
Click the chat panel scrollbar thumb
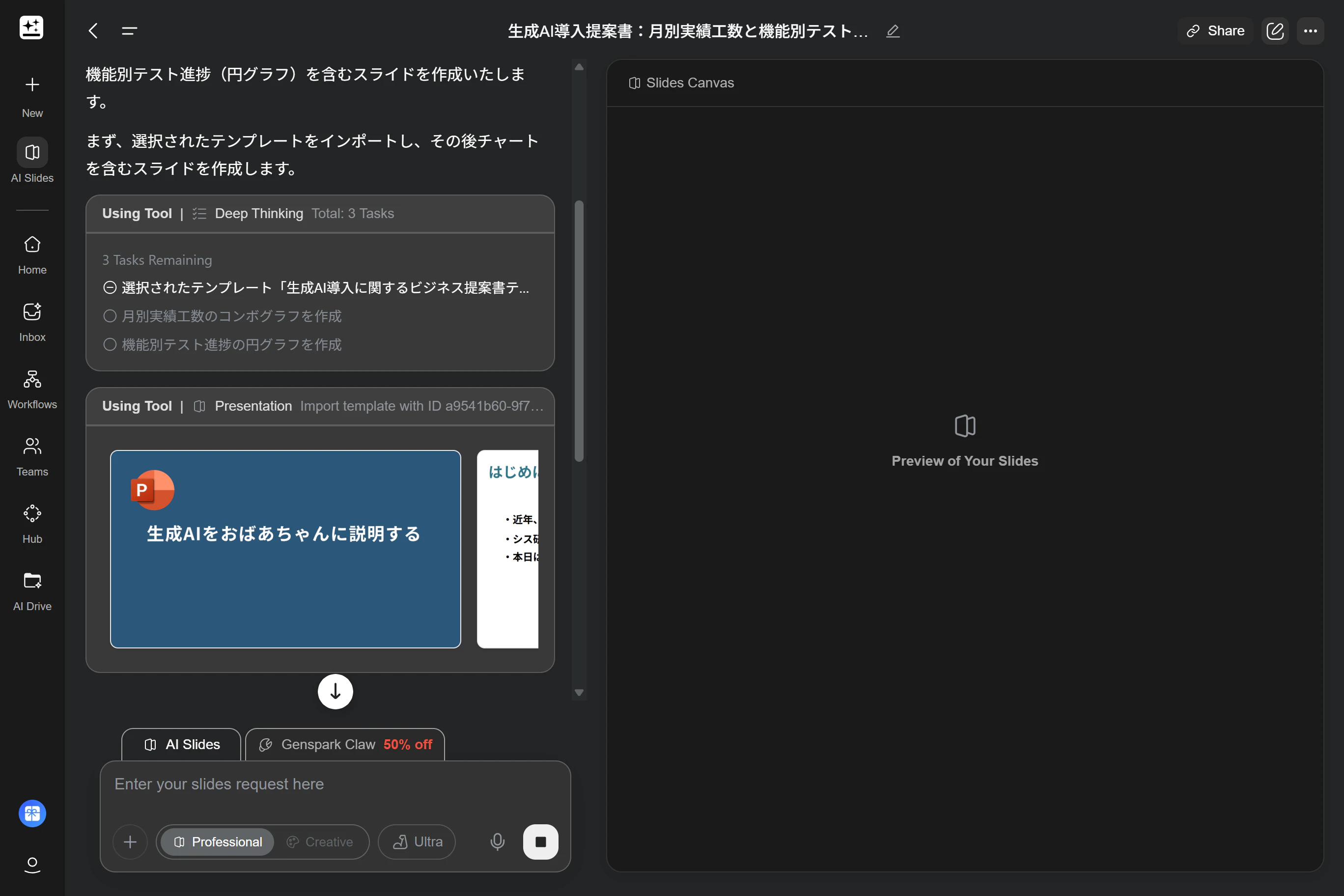click(x=579, y=332)
